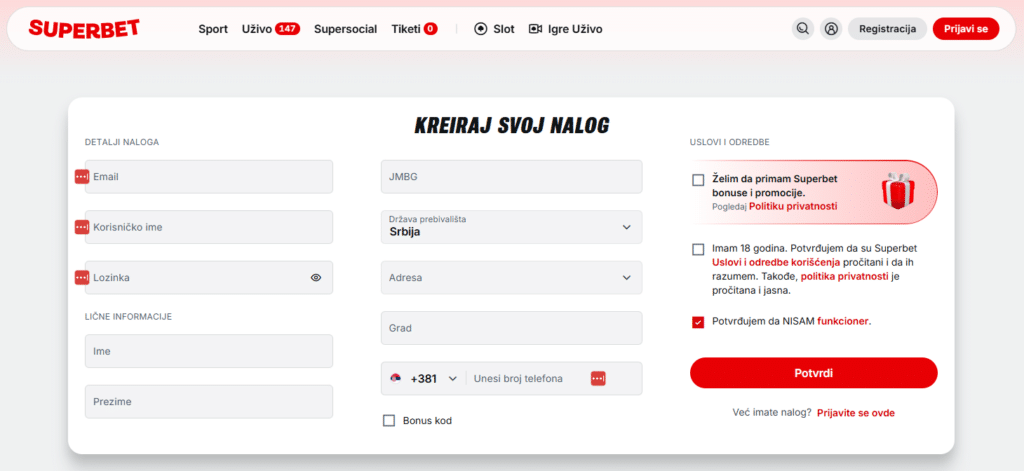Image resolution: width=1024 pixels, height=471 pixels.
Task: Click the USLOVI I ODREDBE section label
Action: pos(729,142)
